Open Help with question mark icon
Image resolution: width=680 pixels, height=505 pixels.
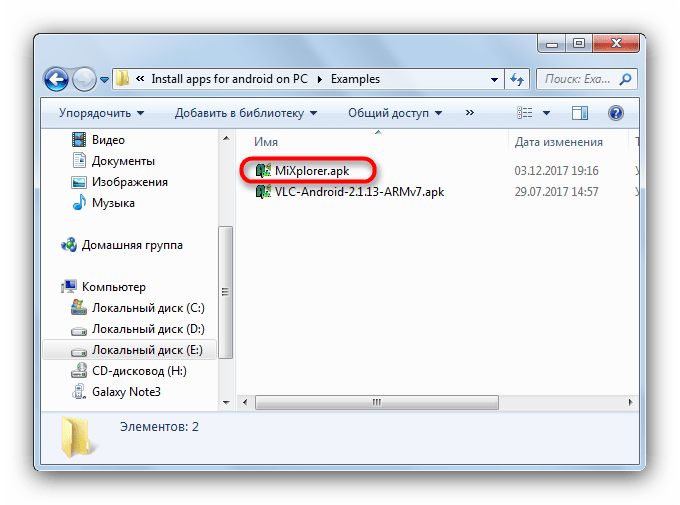pyautogui.click(x=616, y=113)
